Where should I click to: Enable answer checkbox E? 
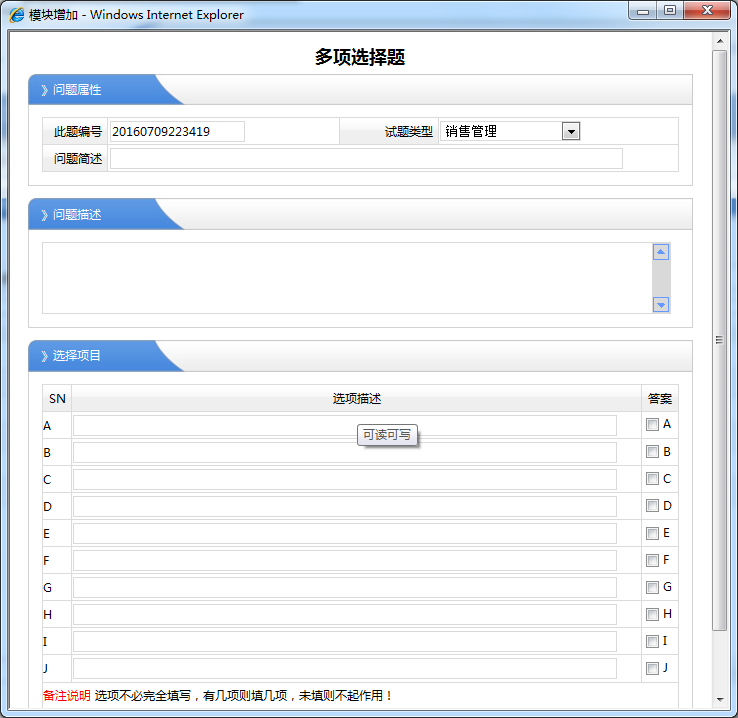652,533
